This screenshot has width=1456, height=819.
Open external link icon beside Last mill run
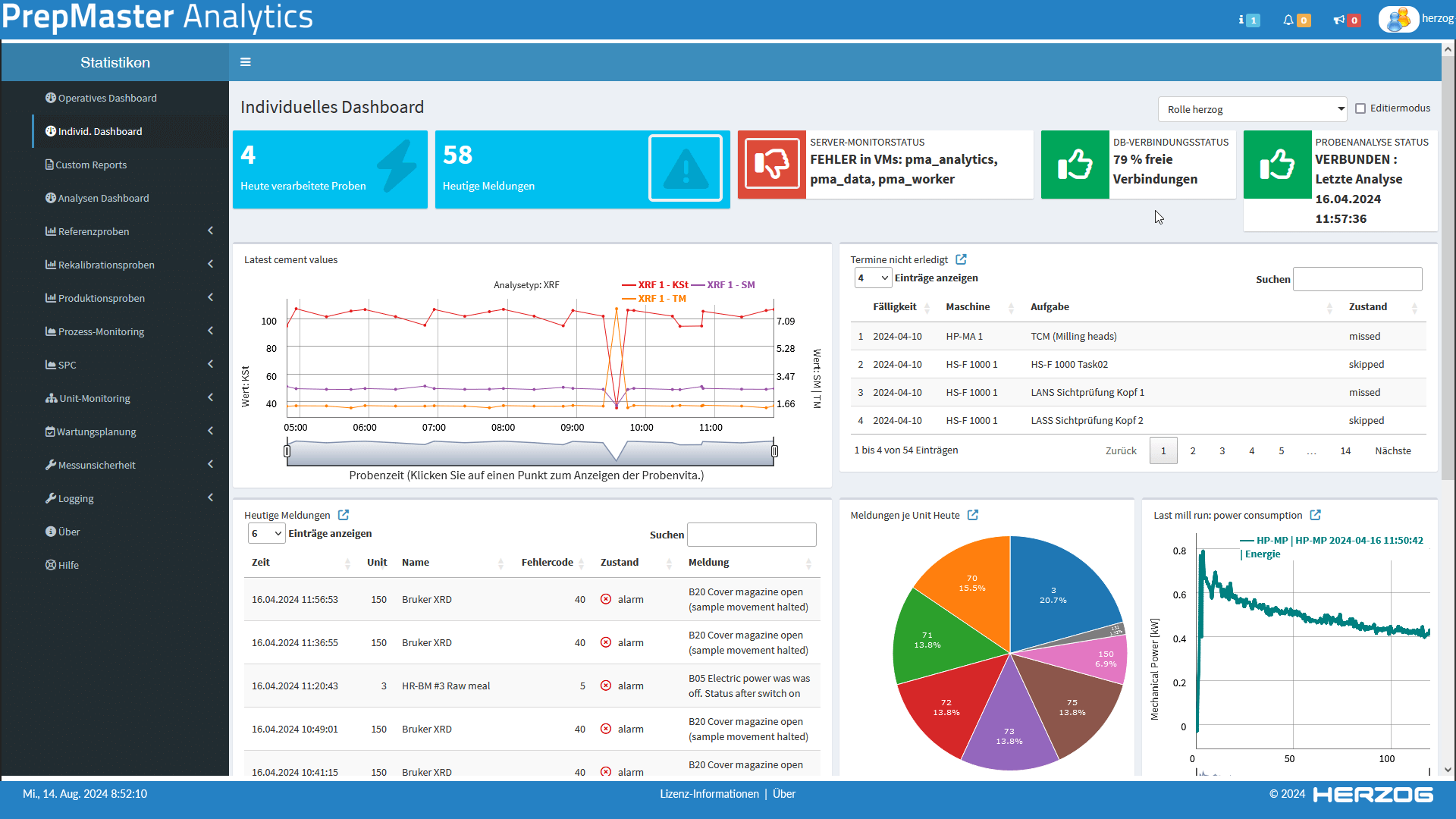coord(1316,515)
